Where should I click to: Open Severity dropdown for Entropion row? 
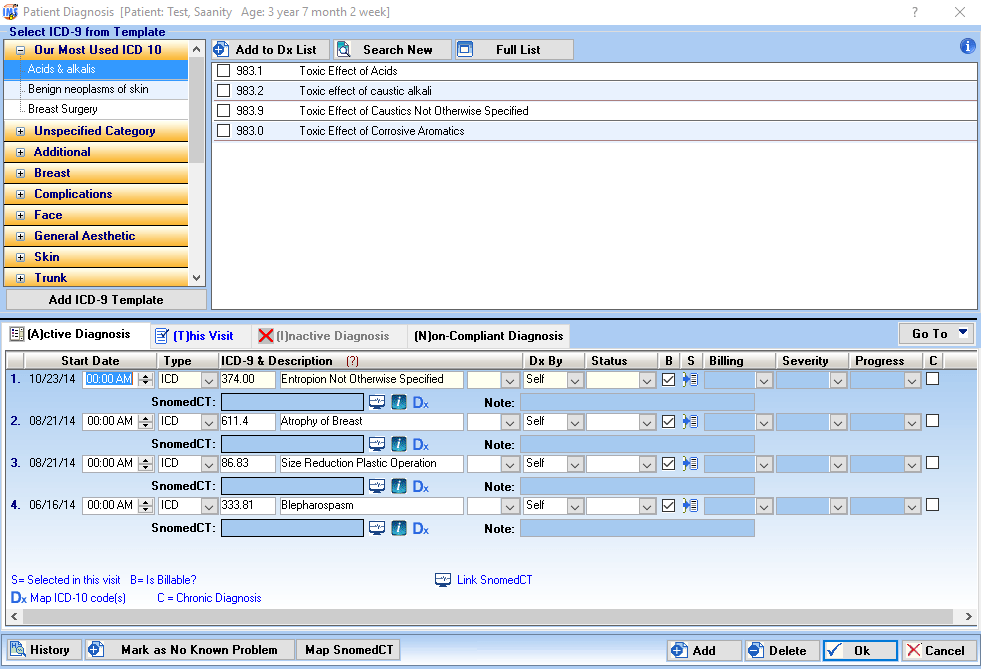(x=838, y=380)
